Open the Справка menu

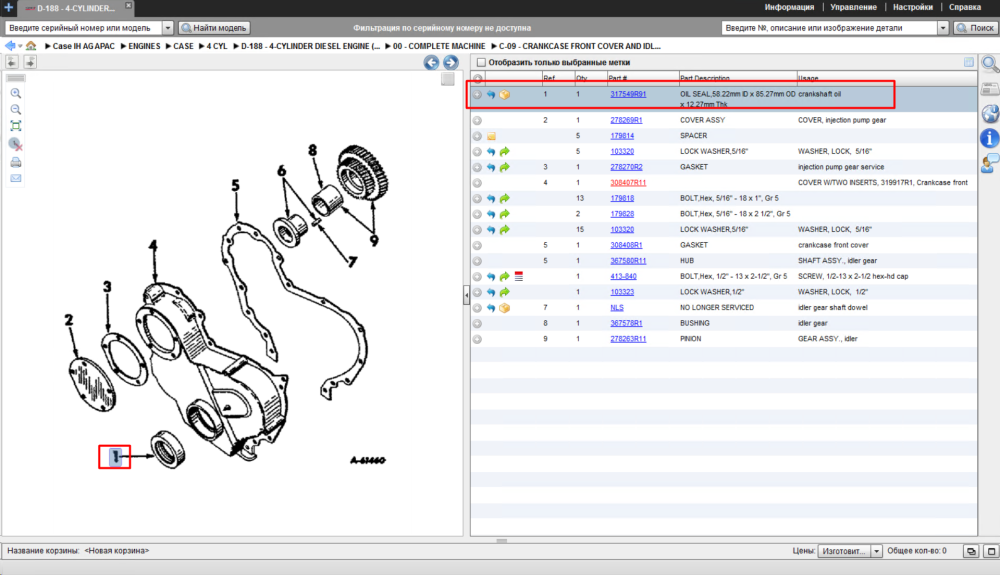(x=964, y=7)
